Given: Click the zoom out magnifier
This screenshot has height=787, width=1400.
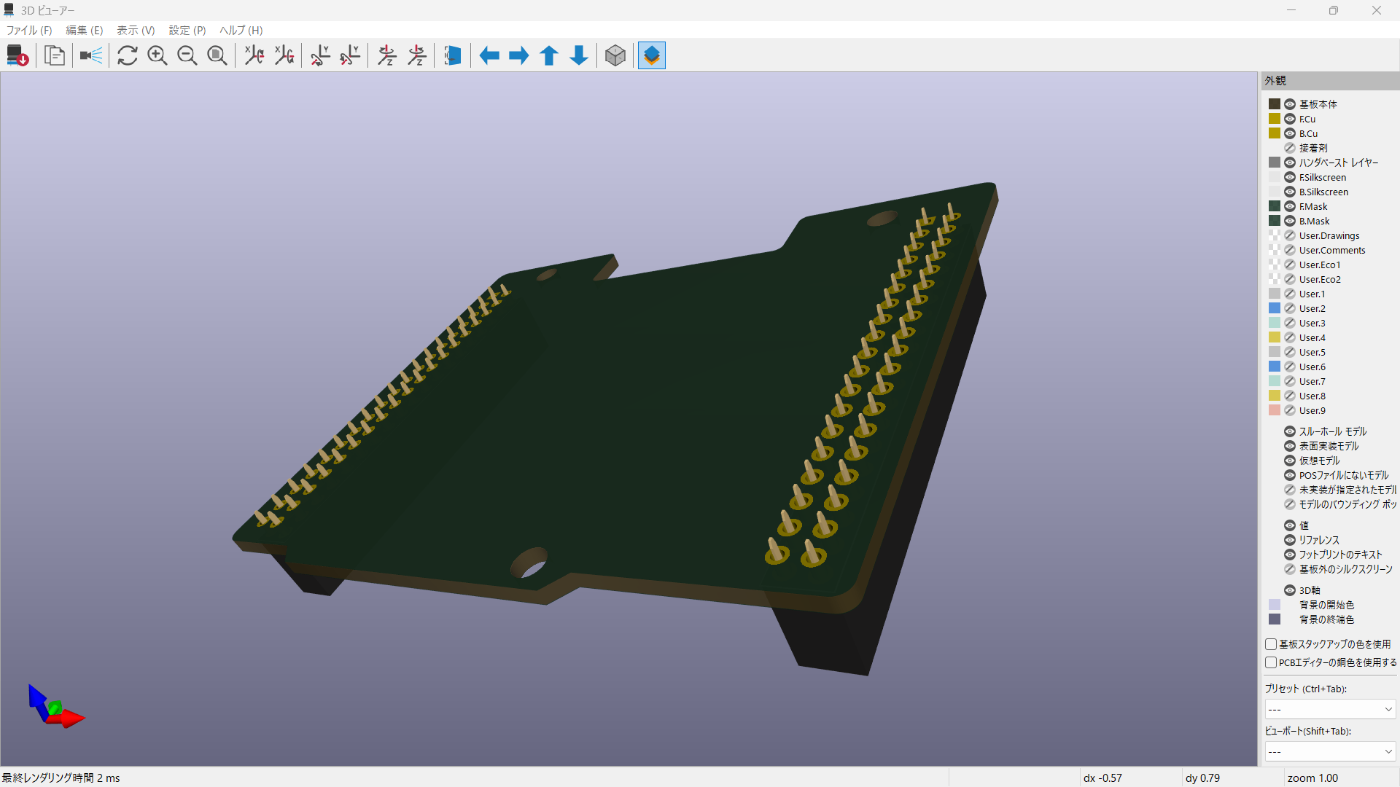Looking at the screenshot, I should click(x=187, y=56).
